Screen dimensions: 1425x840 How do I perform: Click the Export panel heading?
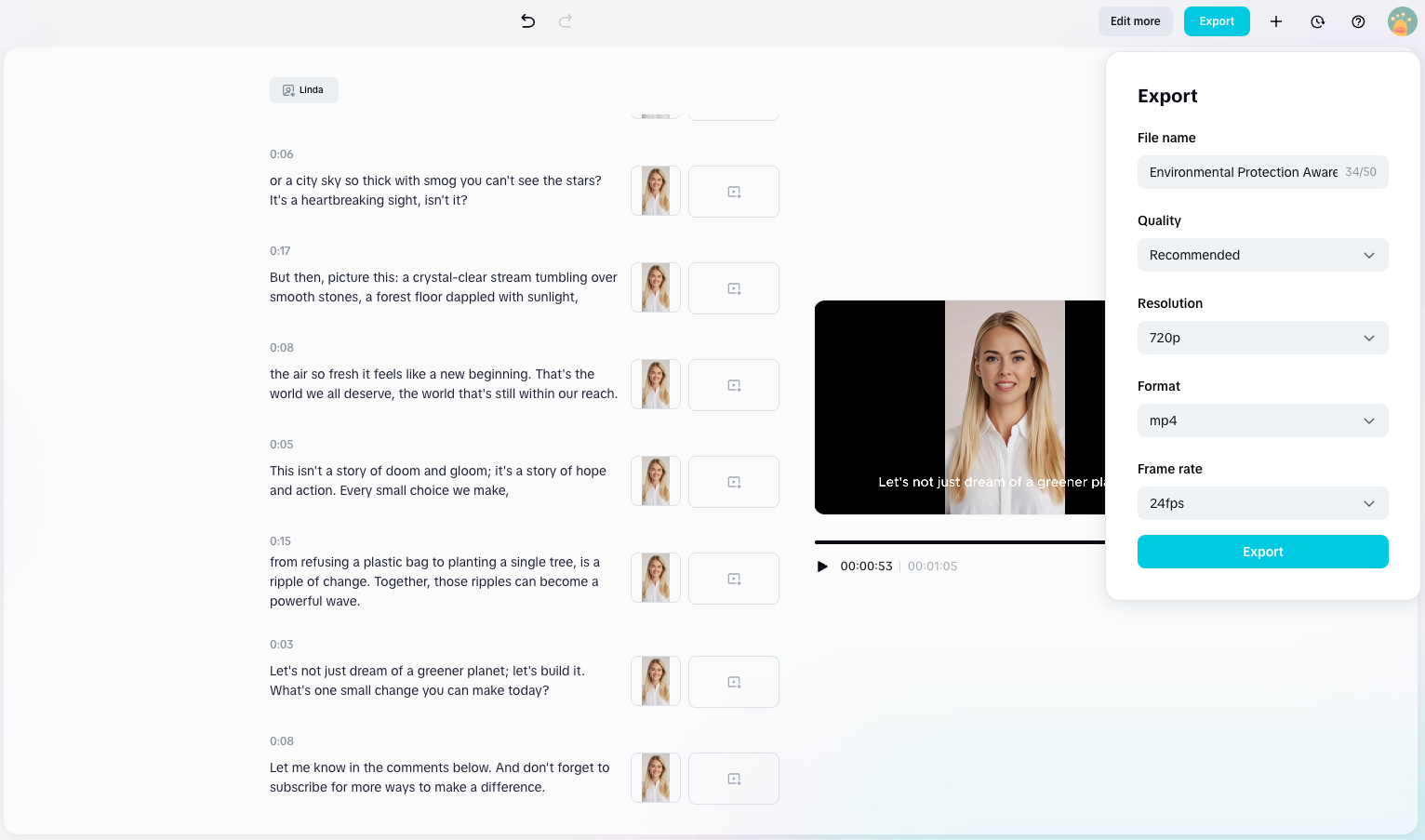pyautogui.click(x=1167, y=96)
